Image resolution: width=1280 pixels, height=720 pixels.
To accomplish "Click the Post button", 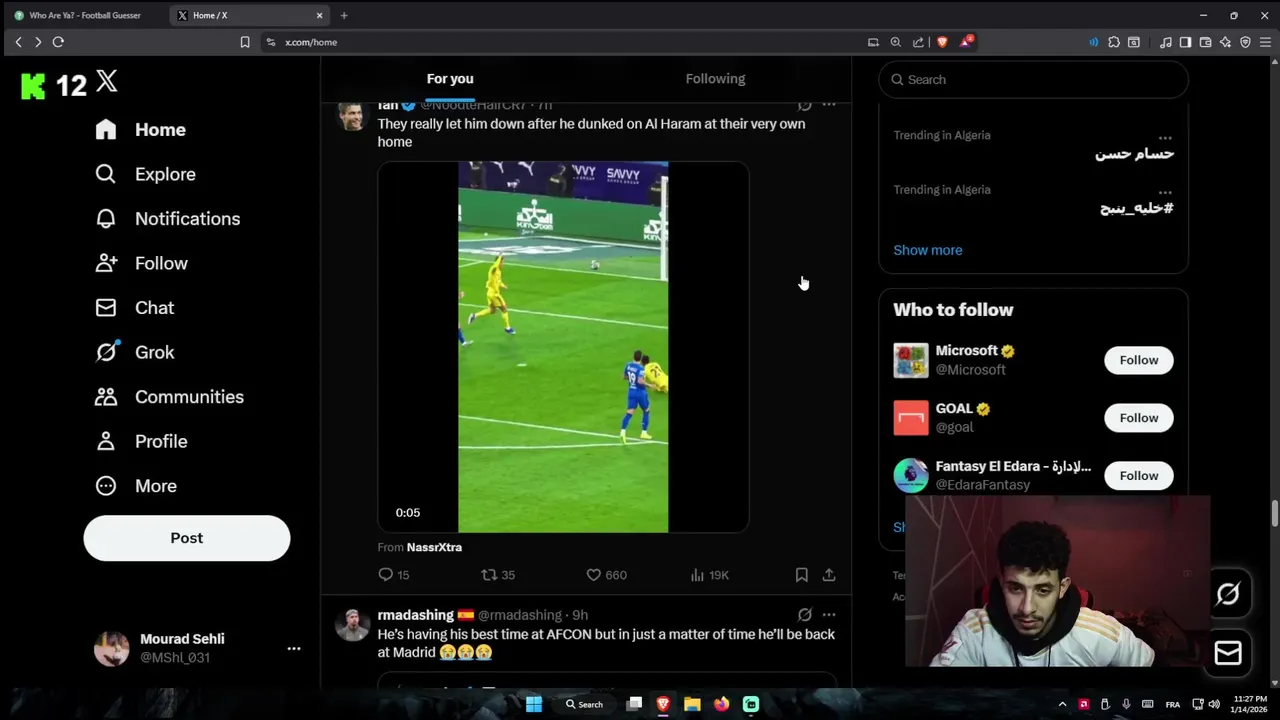I will [x=187, y=538].
